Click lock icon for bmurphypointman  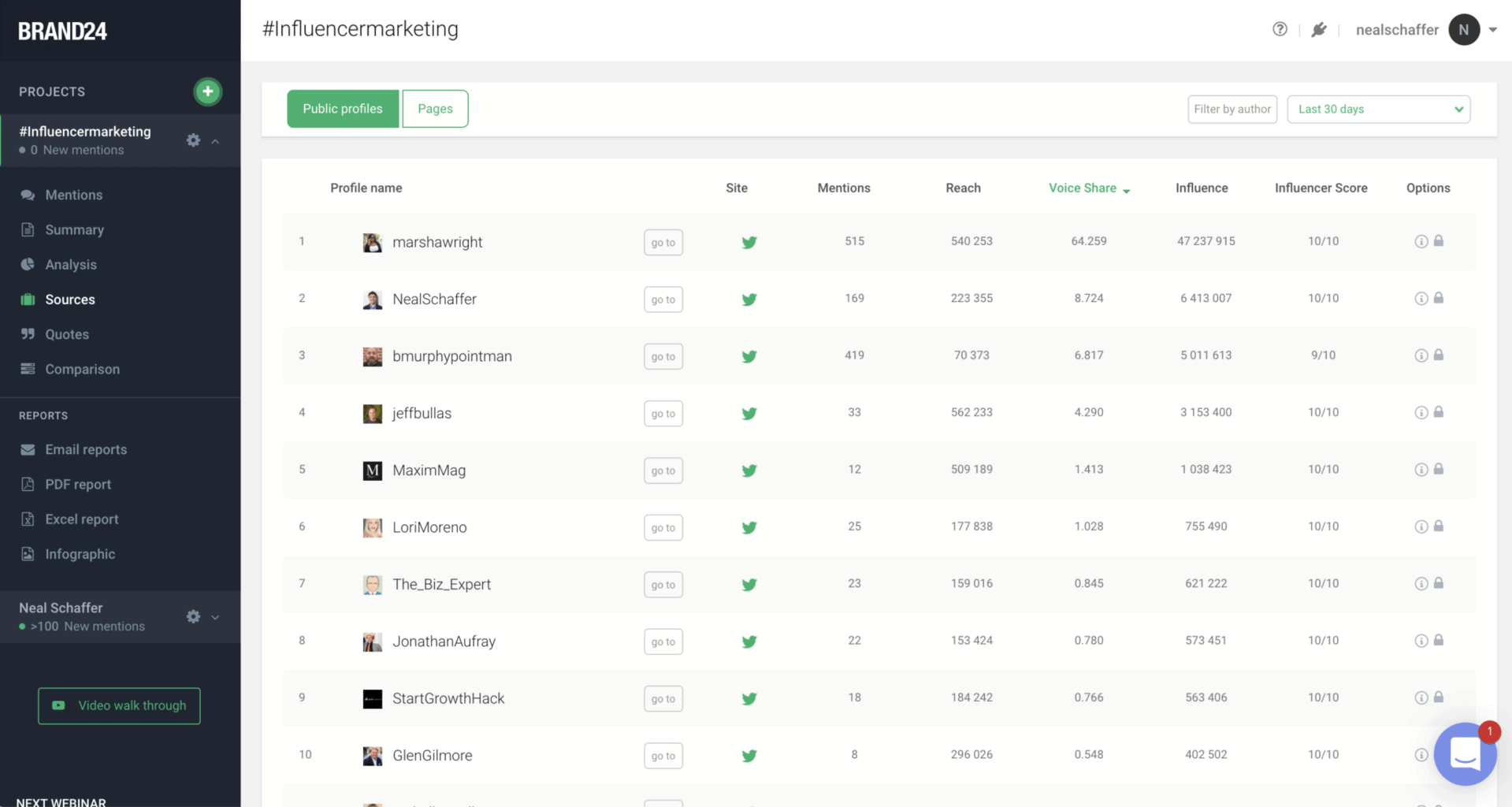click(1439, 355)
